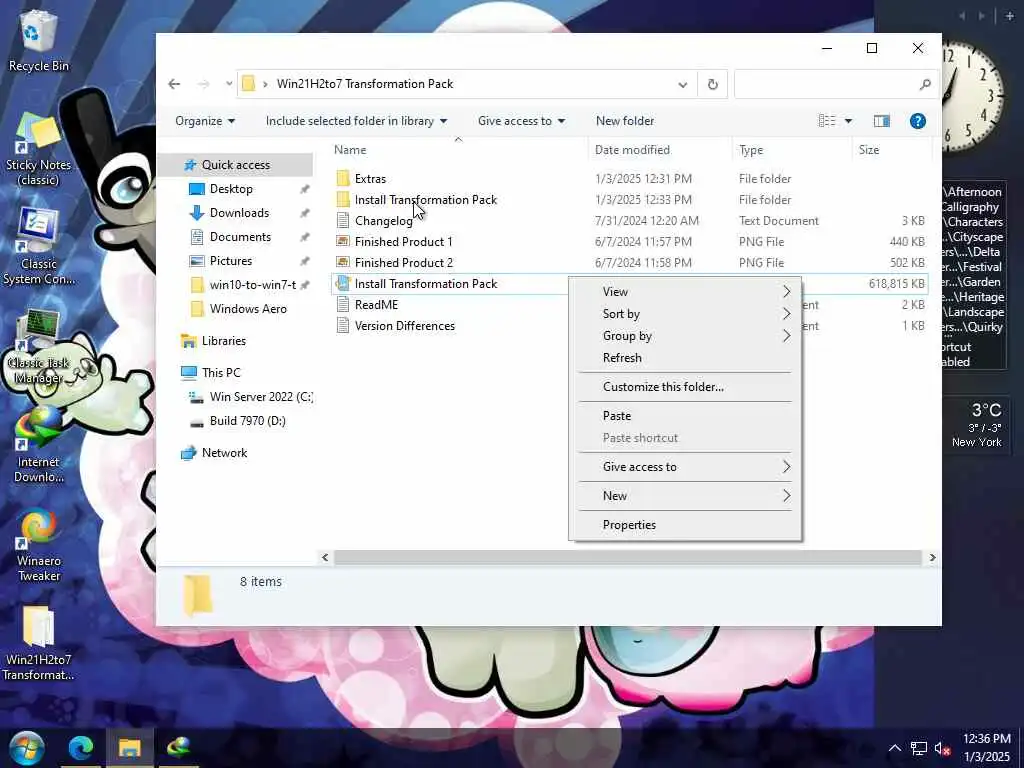The height and width of the screenshot is (768, 1024).
Task: Launch Microsoft Edge from taskbar
Action: (81, 748)
